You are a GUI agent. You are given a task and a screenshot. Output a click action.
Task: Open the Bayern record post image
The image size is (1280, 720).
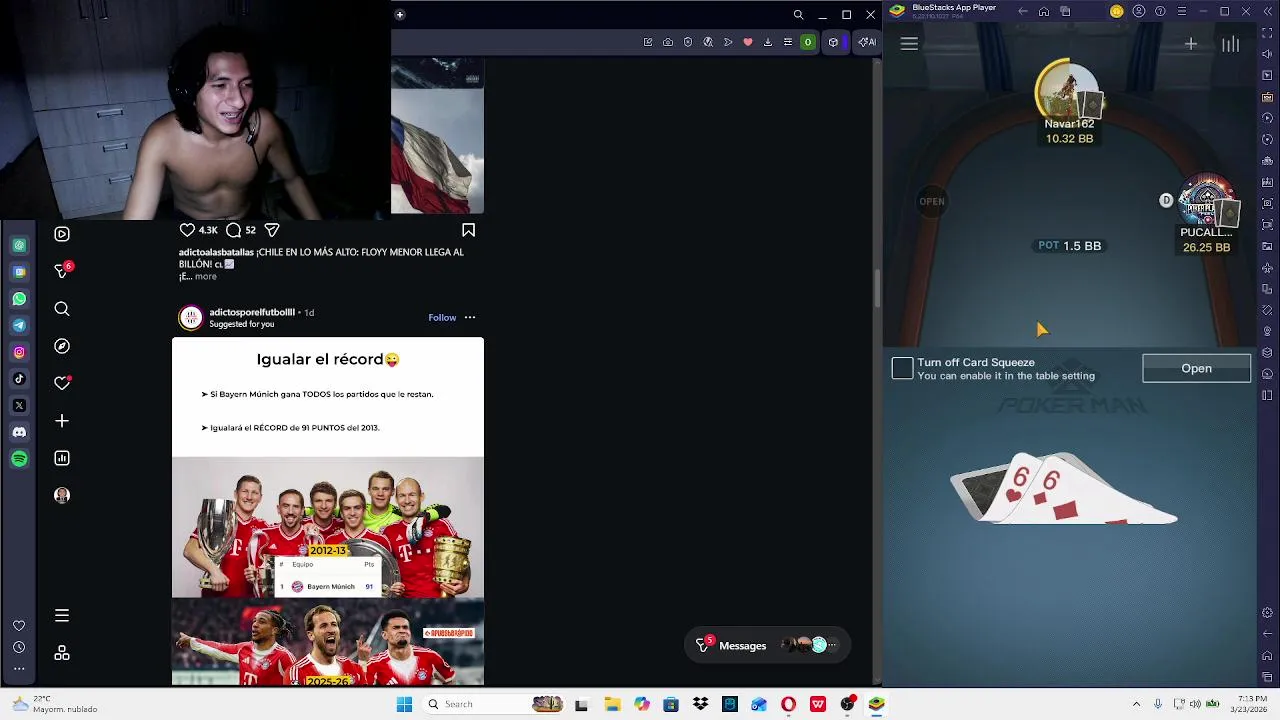pyautogui.click(x=328, y=511)
